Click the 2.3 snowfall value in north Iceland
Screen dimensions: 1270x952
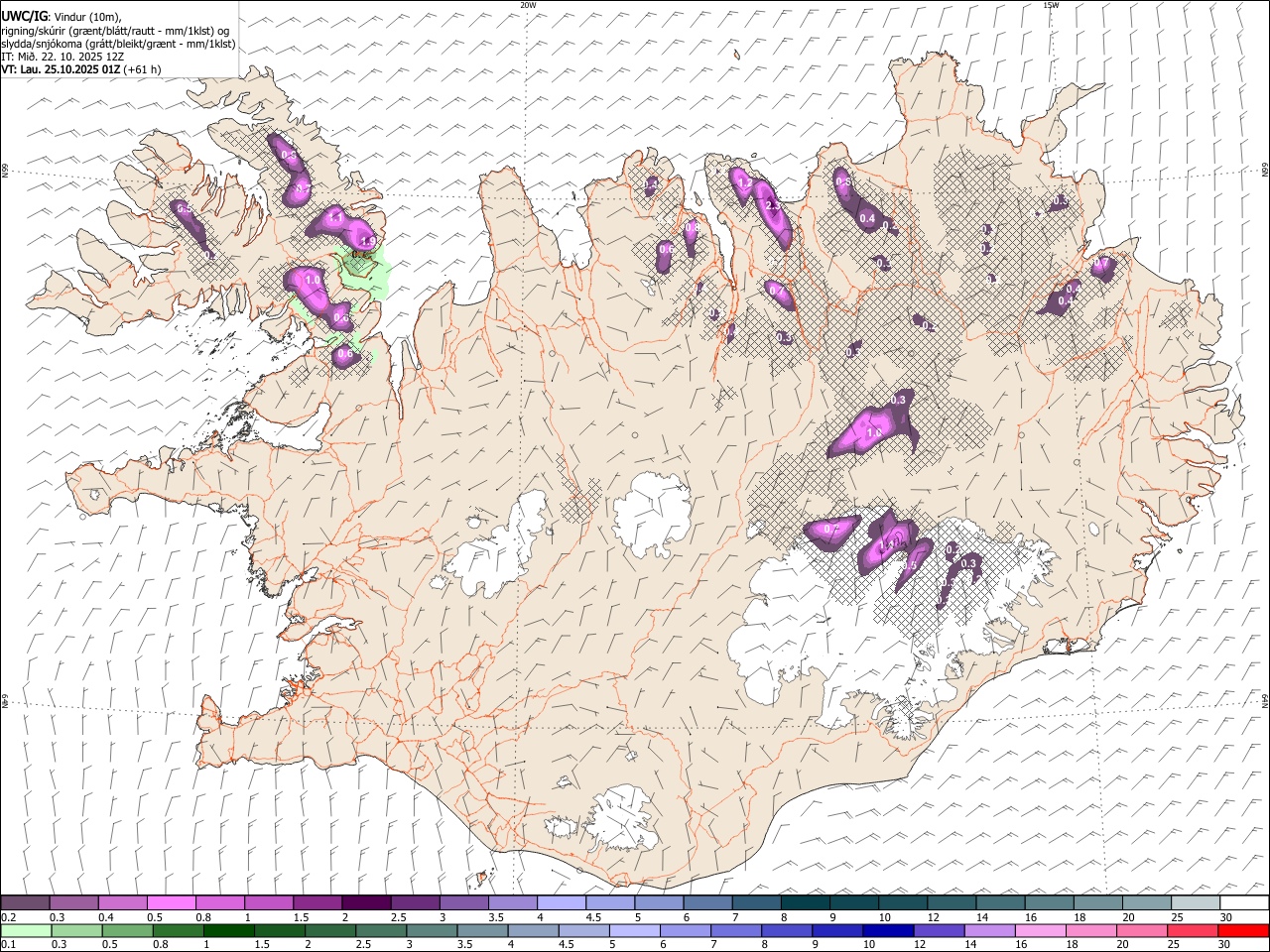[x=774, y=206]
